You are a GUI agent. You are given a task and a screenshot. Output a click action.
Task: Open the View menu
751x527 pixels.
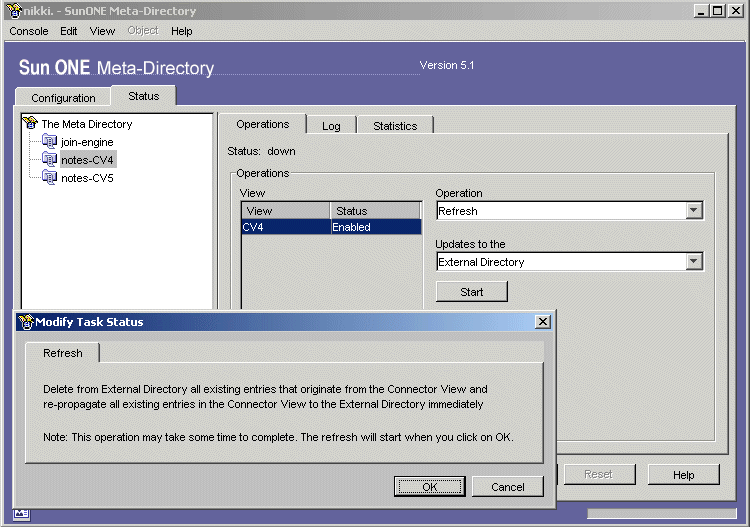[102, 31]
